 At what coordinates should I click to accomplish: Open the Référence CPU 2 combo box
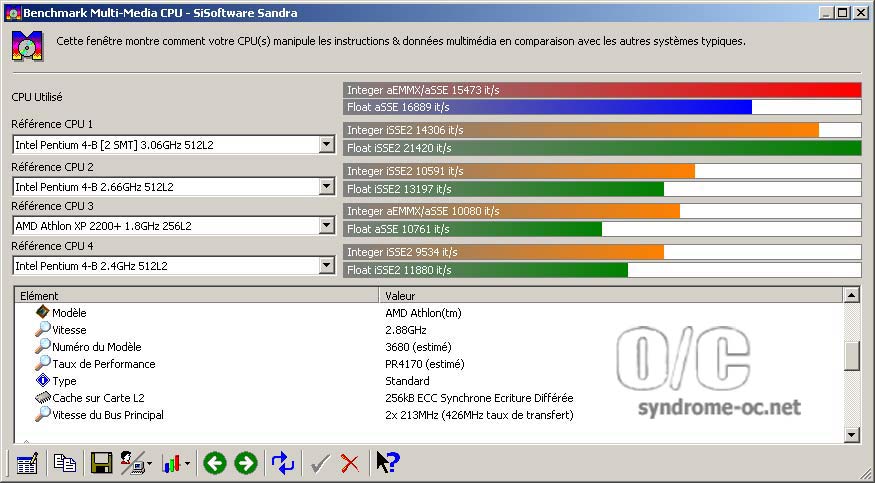tap(327, 186)
